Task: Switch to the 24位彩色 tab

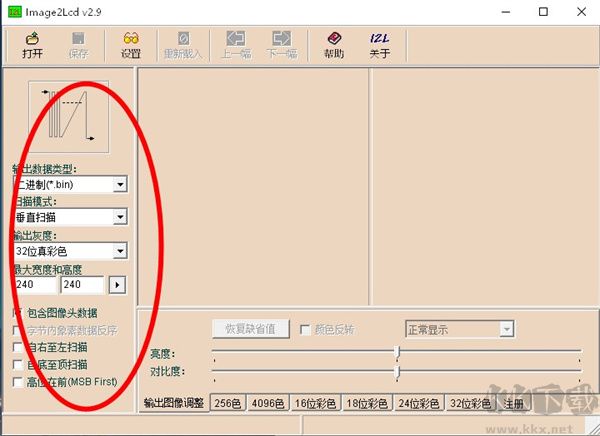Action: [419, 403]
